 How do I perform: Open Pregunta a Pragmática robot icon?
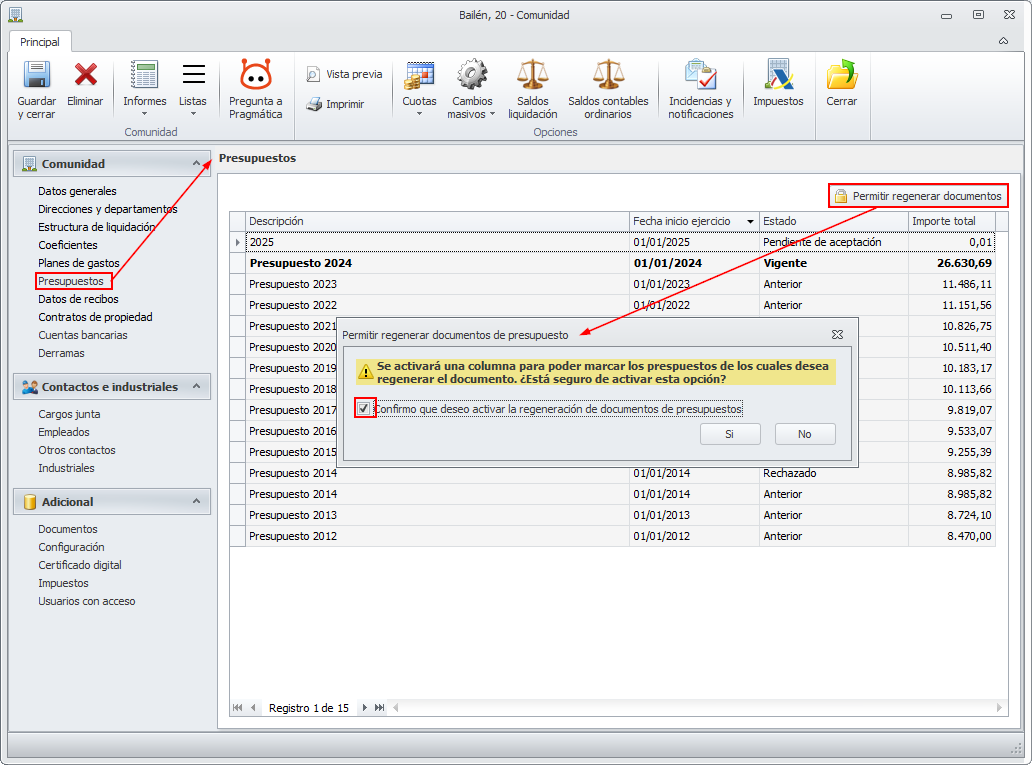pyautogui.click(x=255, y=77)
